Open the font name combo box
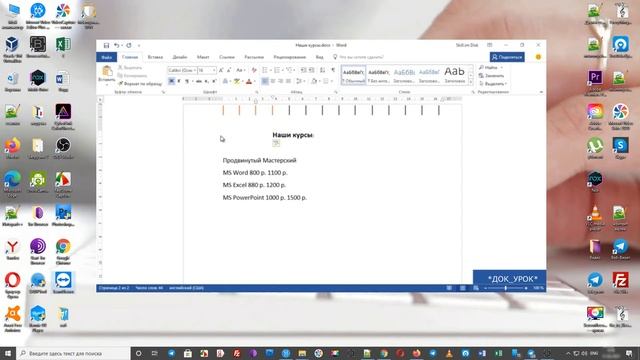This screenshot has width=640, height=360. [182, 70]
